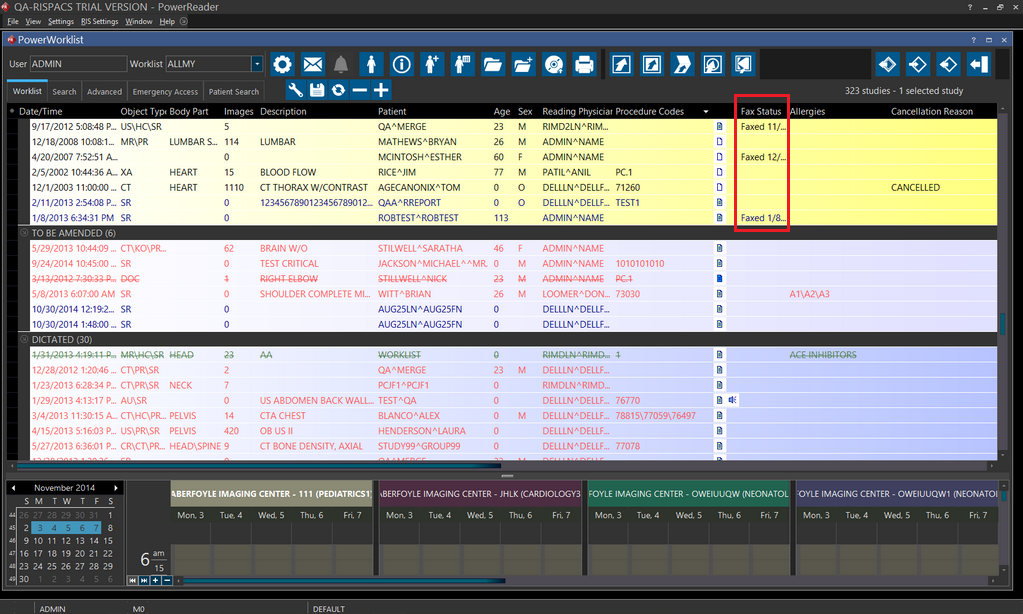Click the save floppy disk icon
This screenshot has width=1023, height=614.
(317, 90)
